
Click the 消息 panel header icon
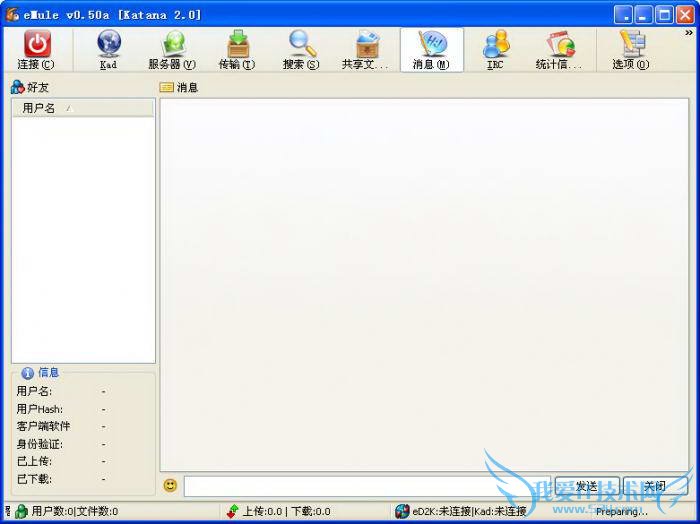(167, 87)
